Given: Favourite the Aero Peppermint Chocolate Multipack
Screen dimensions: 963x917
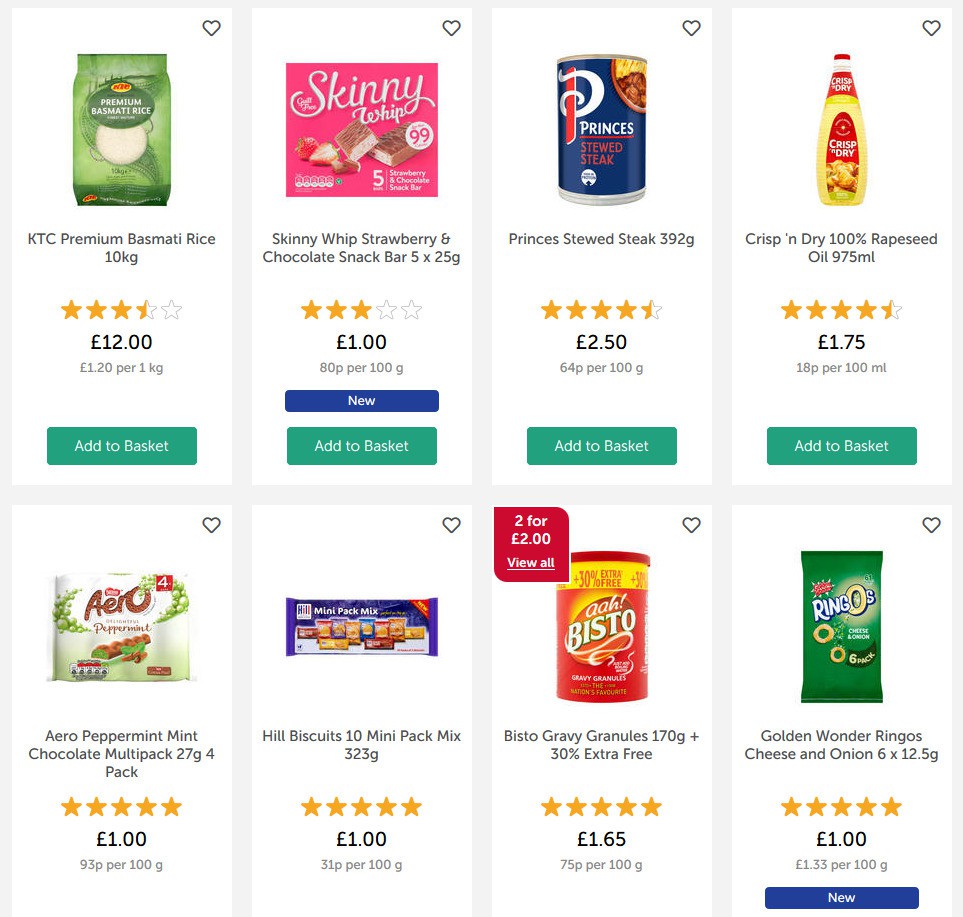Looking at the screenshot, I should coord(211,524).
